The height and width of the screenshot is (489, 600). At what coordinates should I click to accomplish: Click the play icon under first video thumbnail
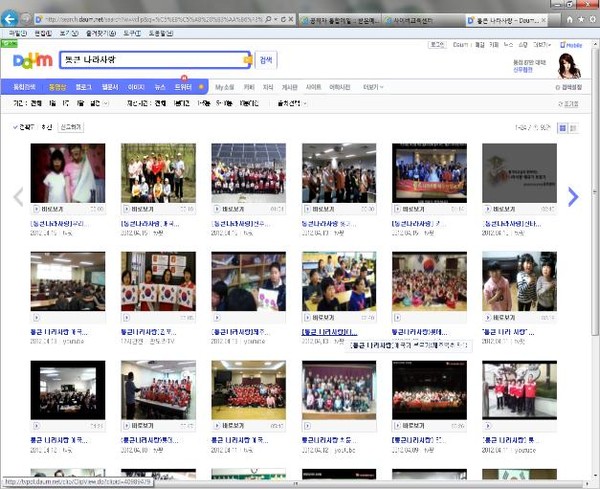(36, 209)
